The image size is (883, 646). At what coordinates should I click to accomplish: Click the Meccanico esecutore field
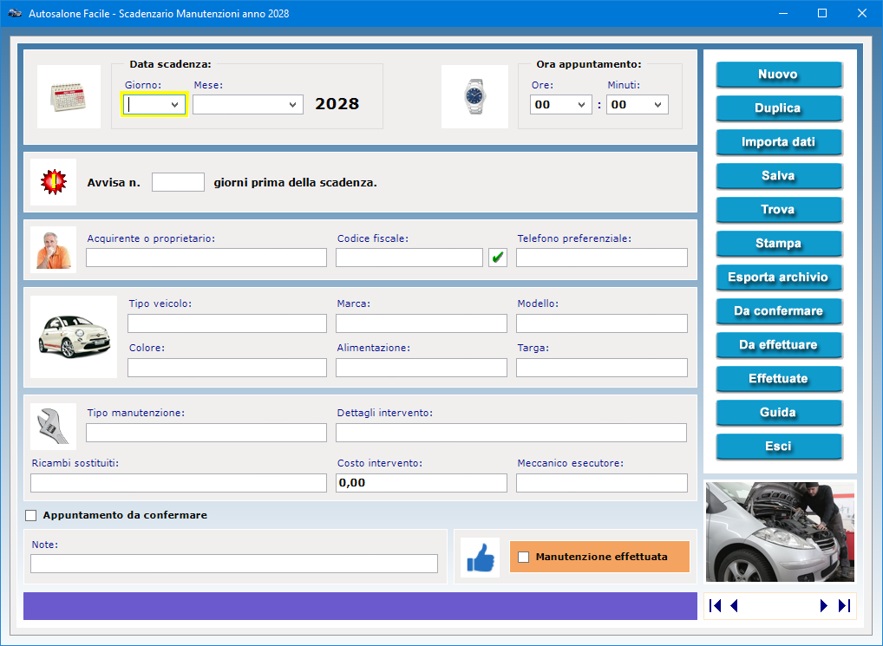pos(601,483)
